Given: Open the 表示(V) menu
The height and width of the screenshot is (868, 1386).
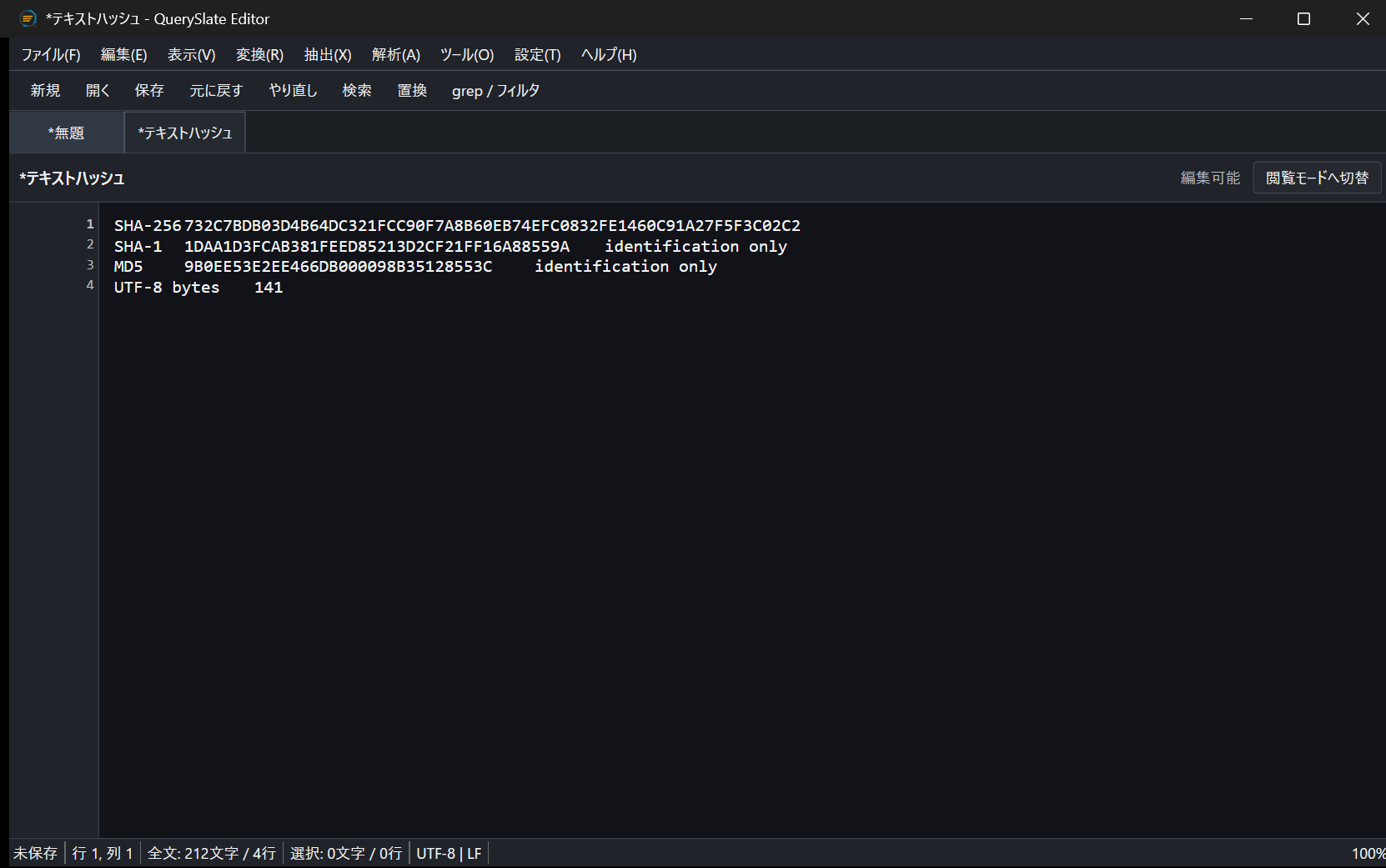Looking at the screenshot, I should coord(192,55).
